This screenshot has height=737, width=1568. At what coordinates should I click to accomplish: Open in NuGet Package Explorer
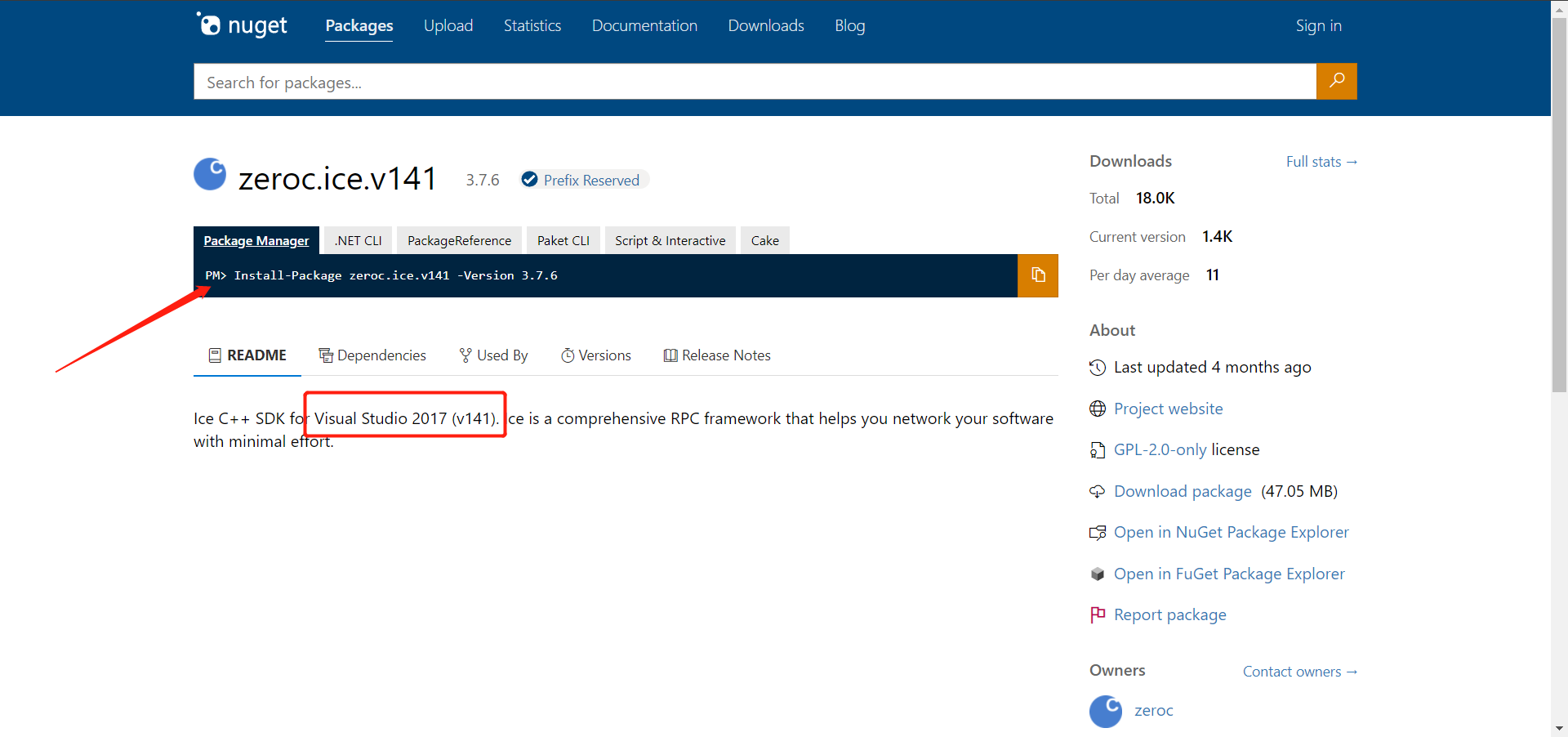(1231, 532)
